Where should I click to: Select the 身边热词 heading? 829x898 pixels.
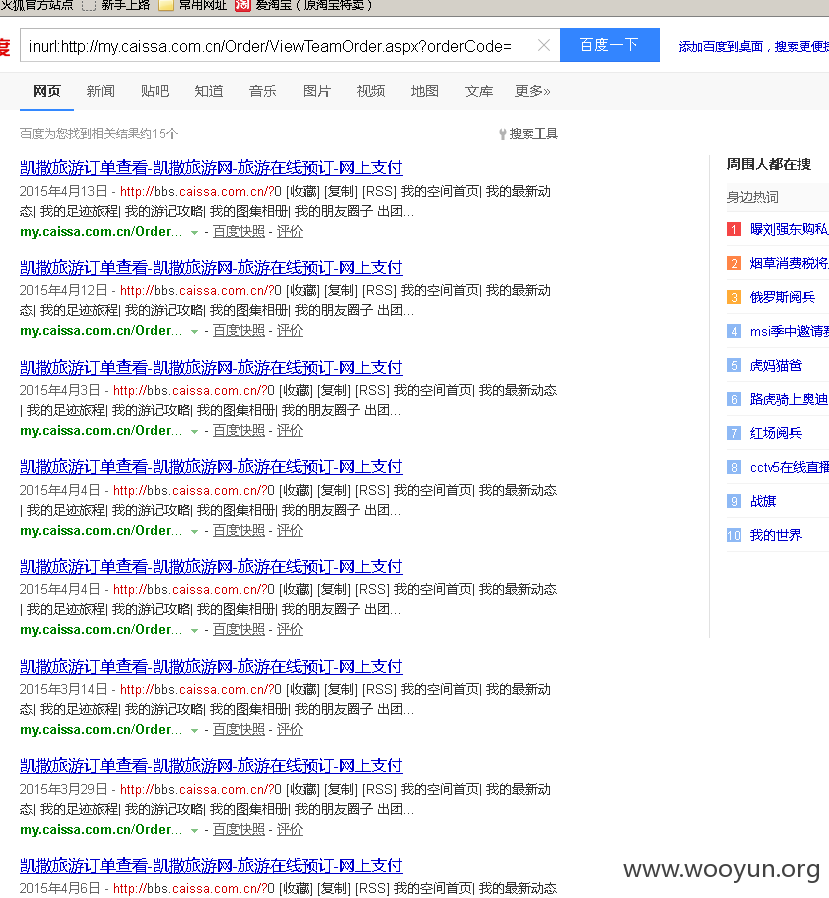pyautogui.click(x=752, y=198)
